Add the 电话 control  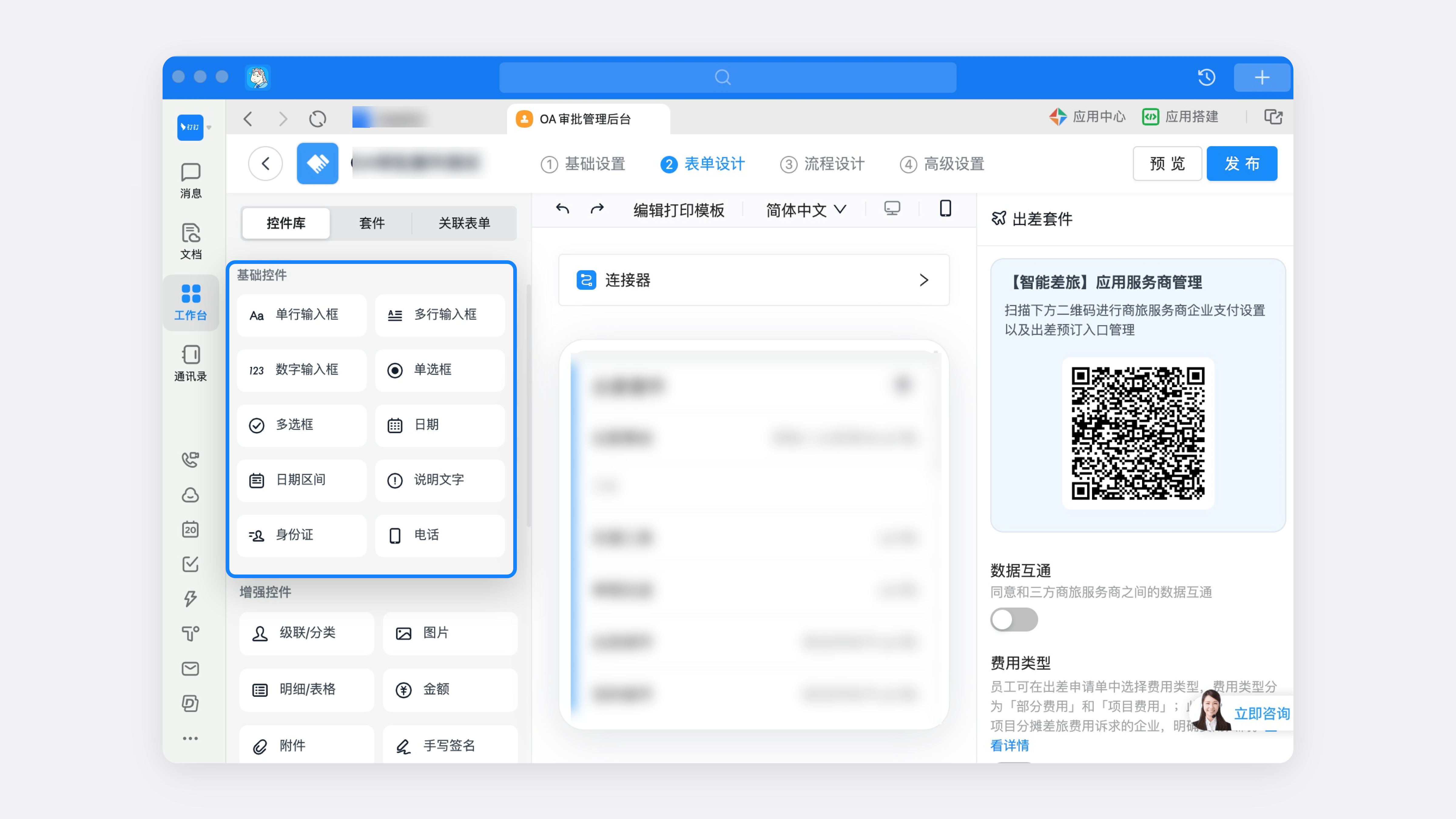point(440,535)
